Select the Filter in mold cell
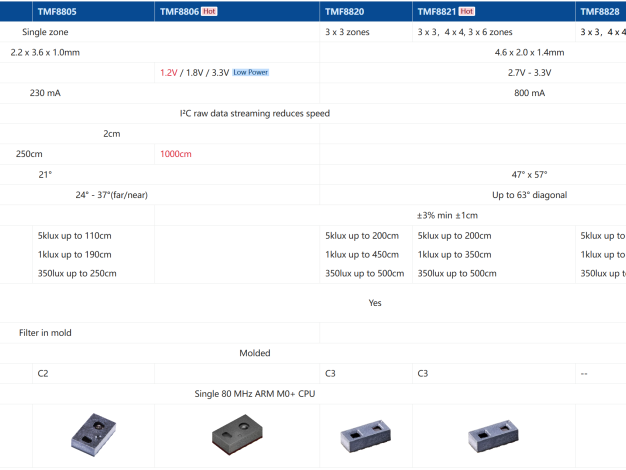This screenshot has width=626, height=470. coord(45,332)
